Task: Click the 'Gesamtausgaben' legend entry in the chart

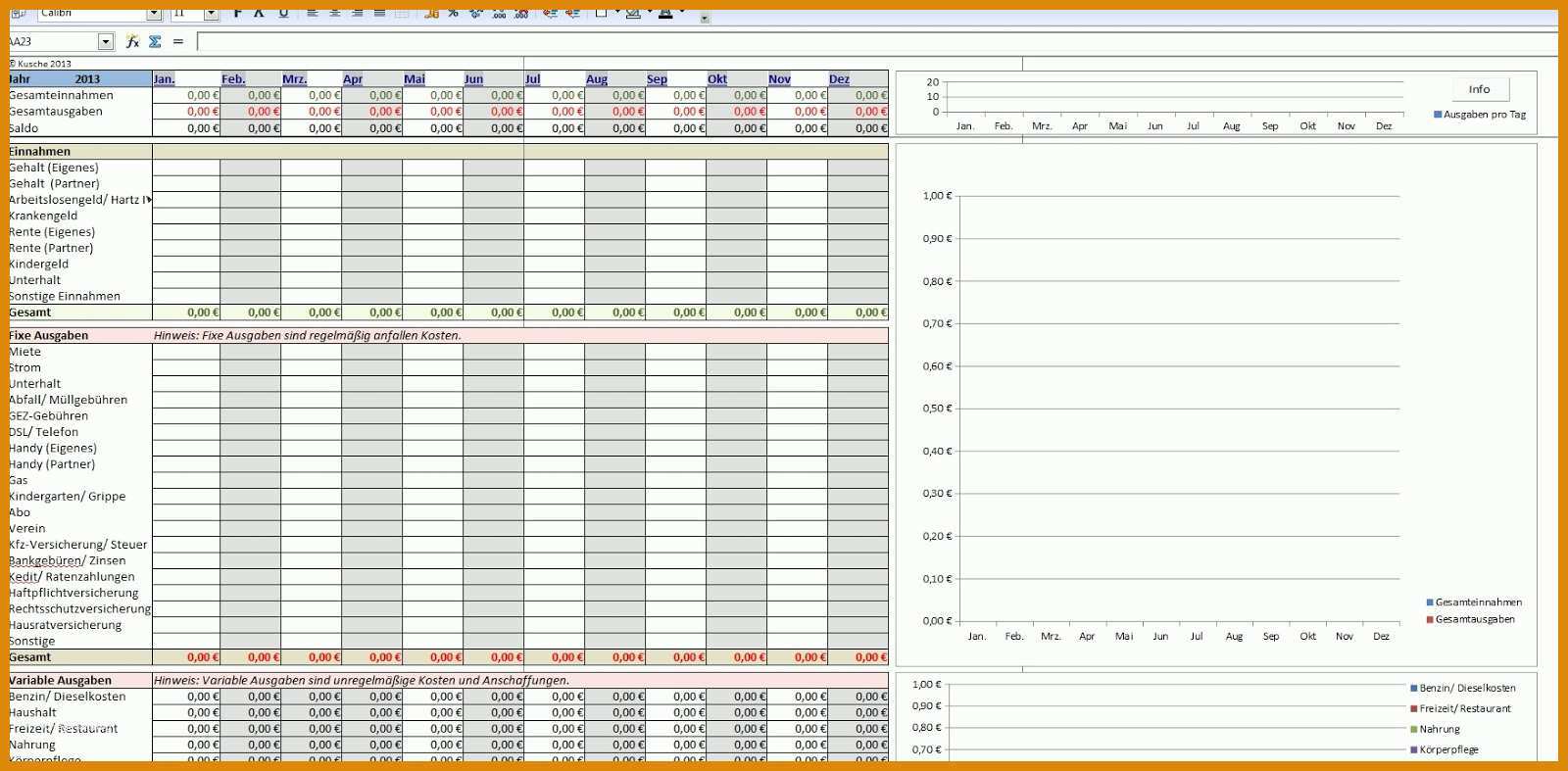Action: pyautogui.click(x=1470, y=619)
